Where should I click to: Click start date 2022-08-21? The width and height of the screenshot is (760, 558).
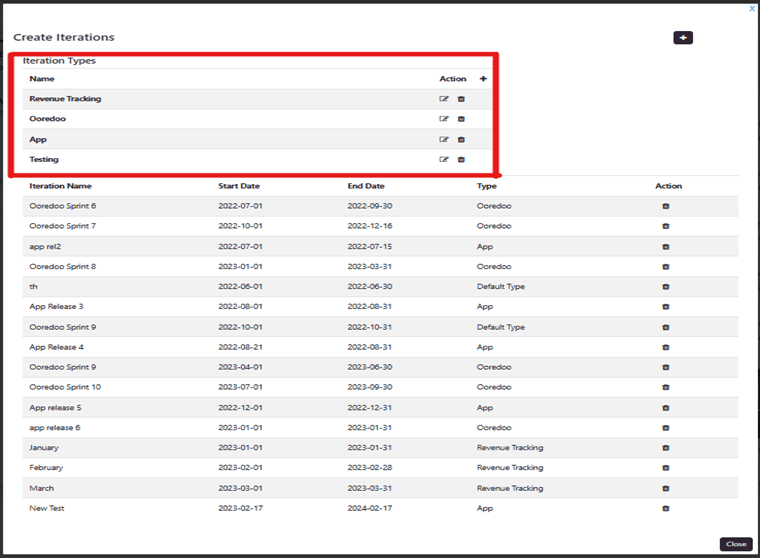coord(240,347)
